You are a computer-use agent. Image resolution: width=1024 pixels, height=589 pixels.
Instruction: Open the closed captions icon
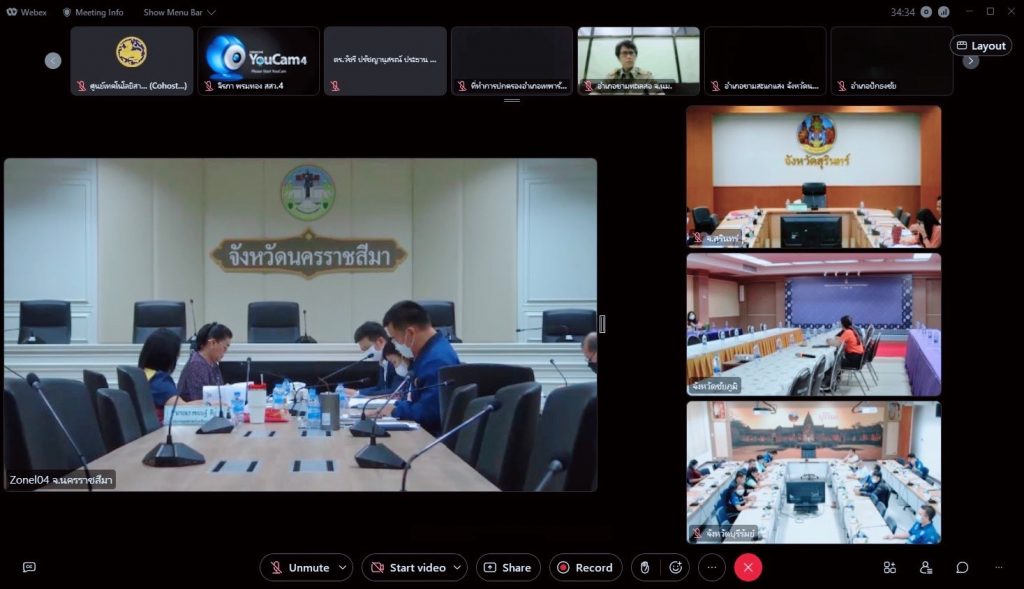point(29,567)
